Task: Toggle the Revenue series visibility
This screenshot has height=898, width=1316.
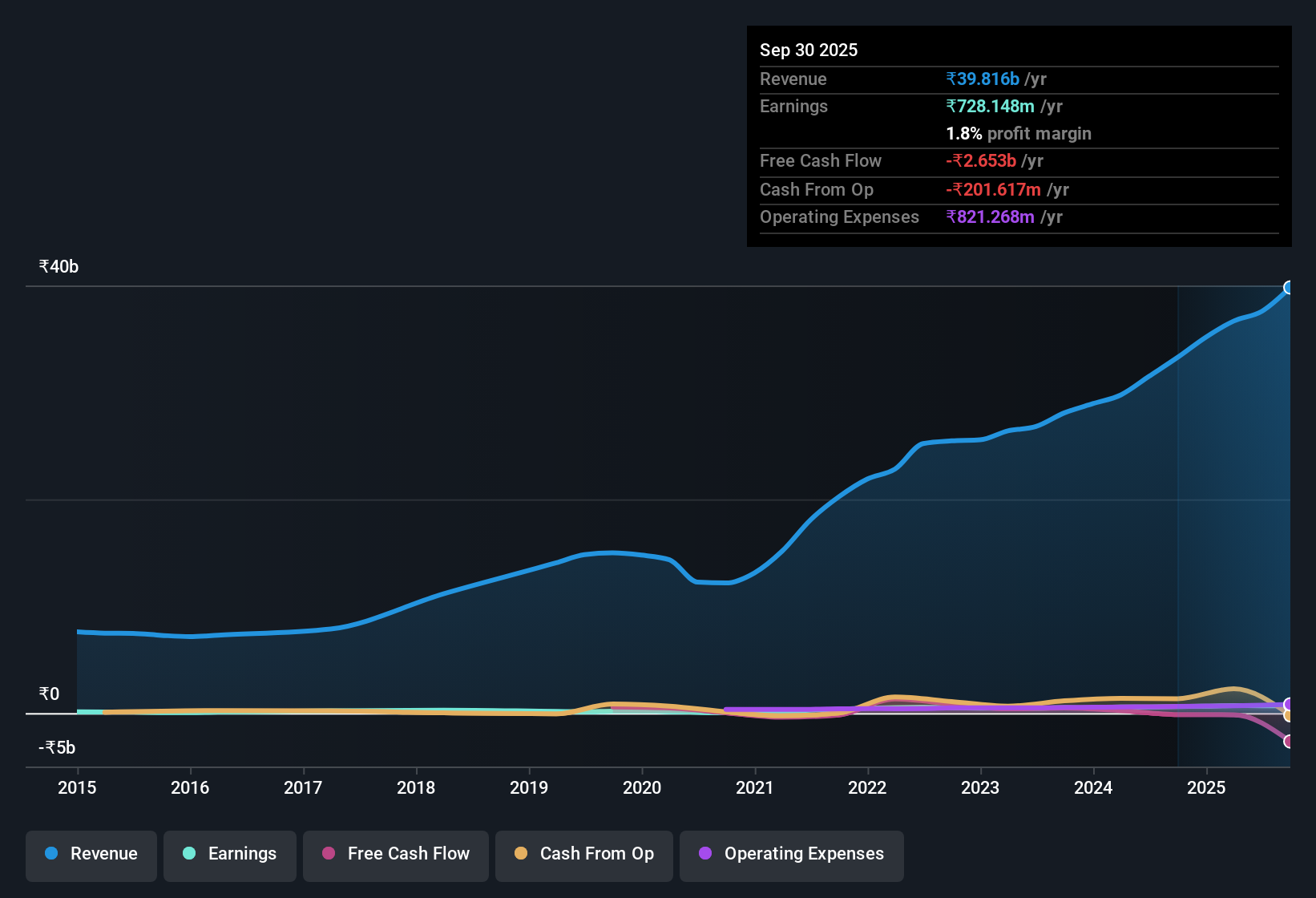Action: coord(91,854)
